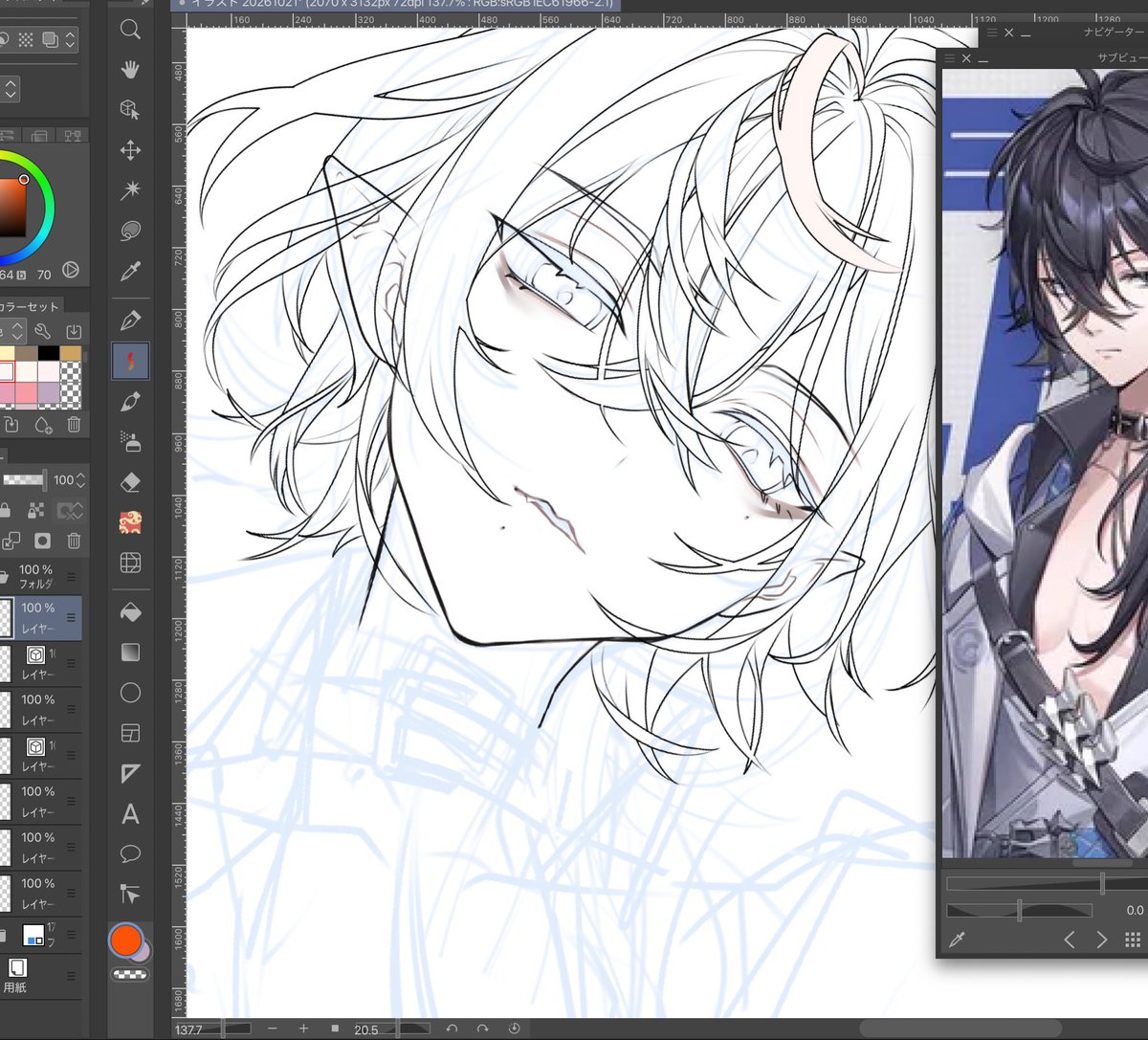Select the Gradient tool
The image size is (1148, 1040).
(130, 653)
